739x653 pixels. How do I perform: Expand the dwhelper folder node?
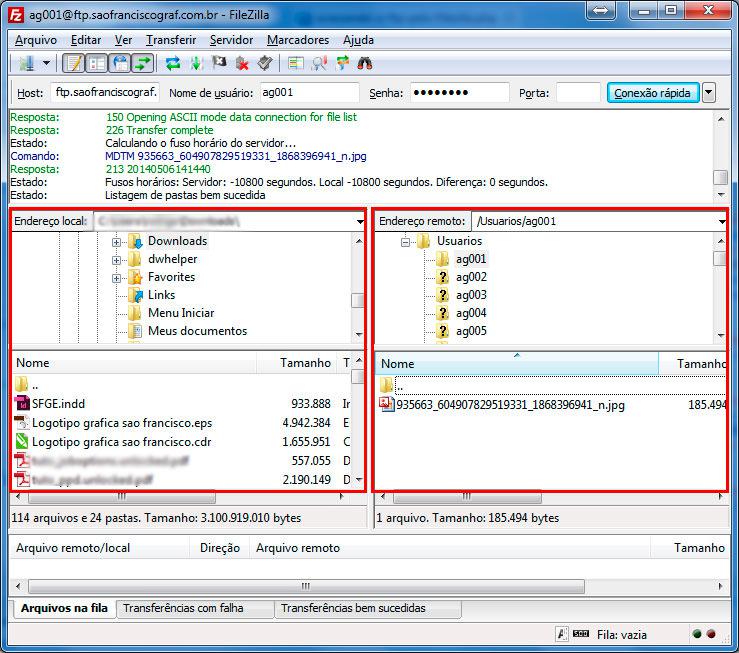116,260
